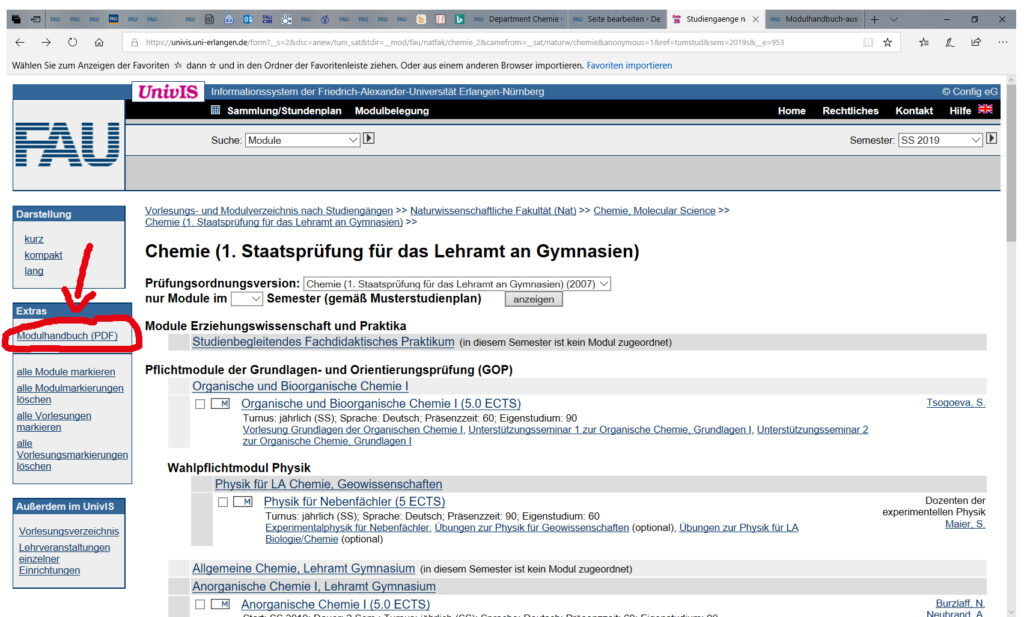1024x617 pixels.
Task: Close the Studiengaenge tab
Action: [756, 19]
